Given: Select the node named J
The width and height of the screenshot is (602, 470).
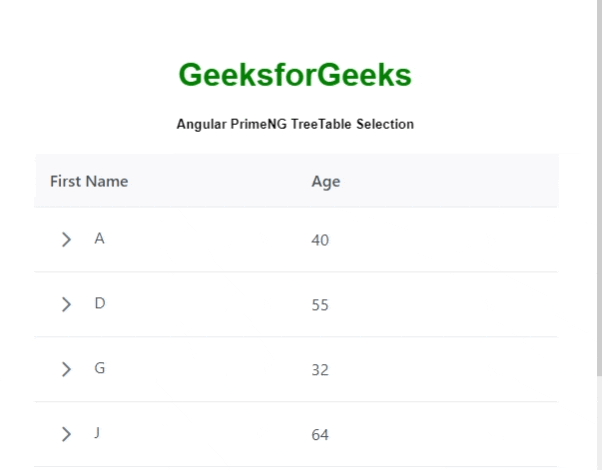Looking at the screenshot, I should (97, 434).
